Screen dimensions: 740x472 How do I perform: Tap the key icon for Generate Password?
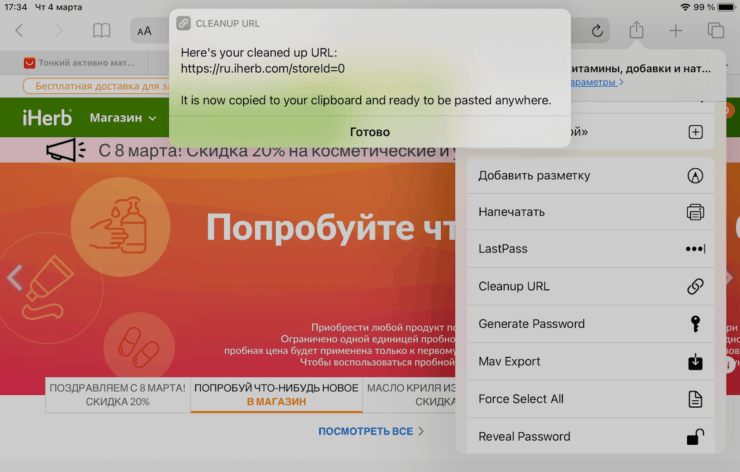pos(695,324)
